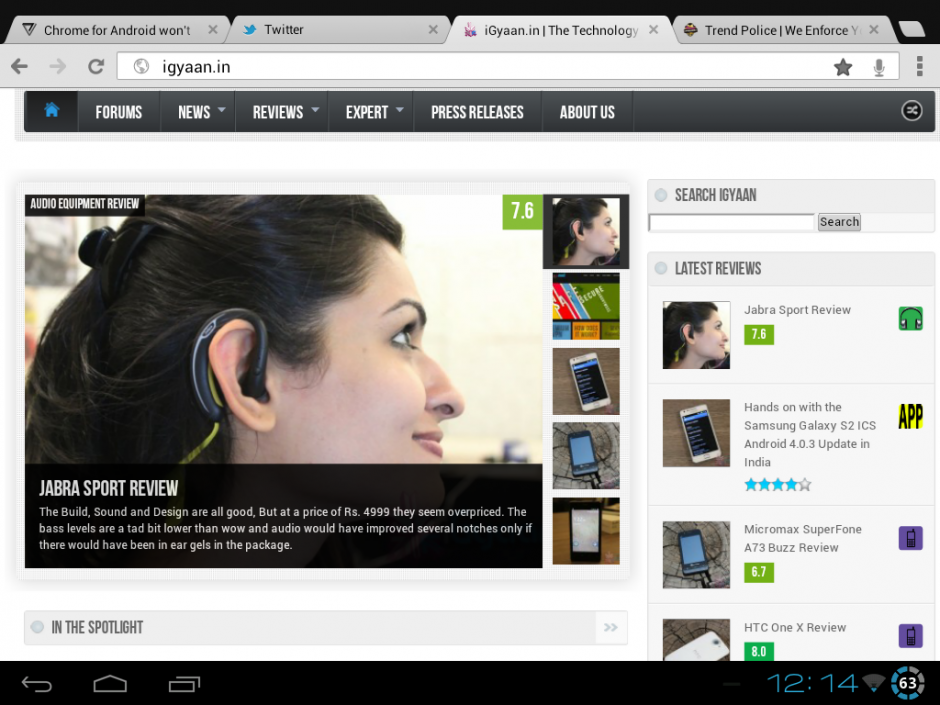Reload the page with refresh icon
Image resolution: width=940 pixels, height=705 pixels.
pos(96,67)
